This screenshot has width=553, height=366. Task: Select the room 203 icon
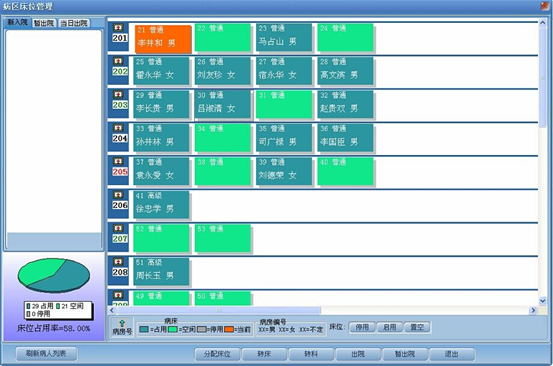118,94
